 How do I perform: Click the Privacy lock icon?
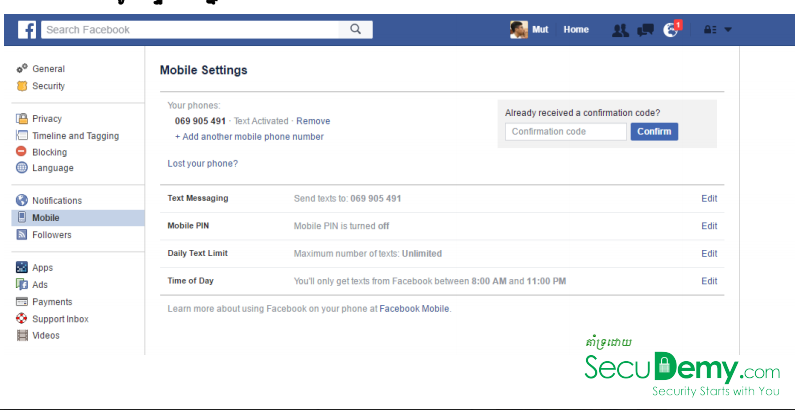click(x=22, y=119)
